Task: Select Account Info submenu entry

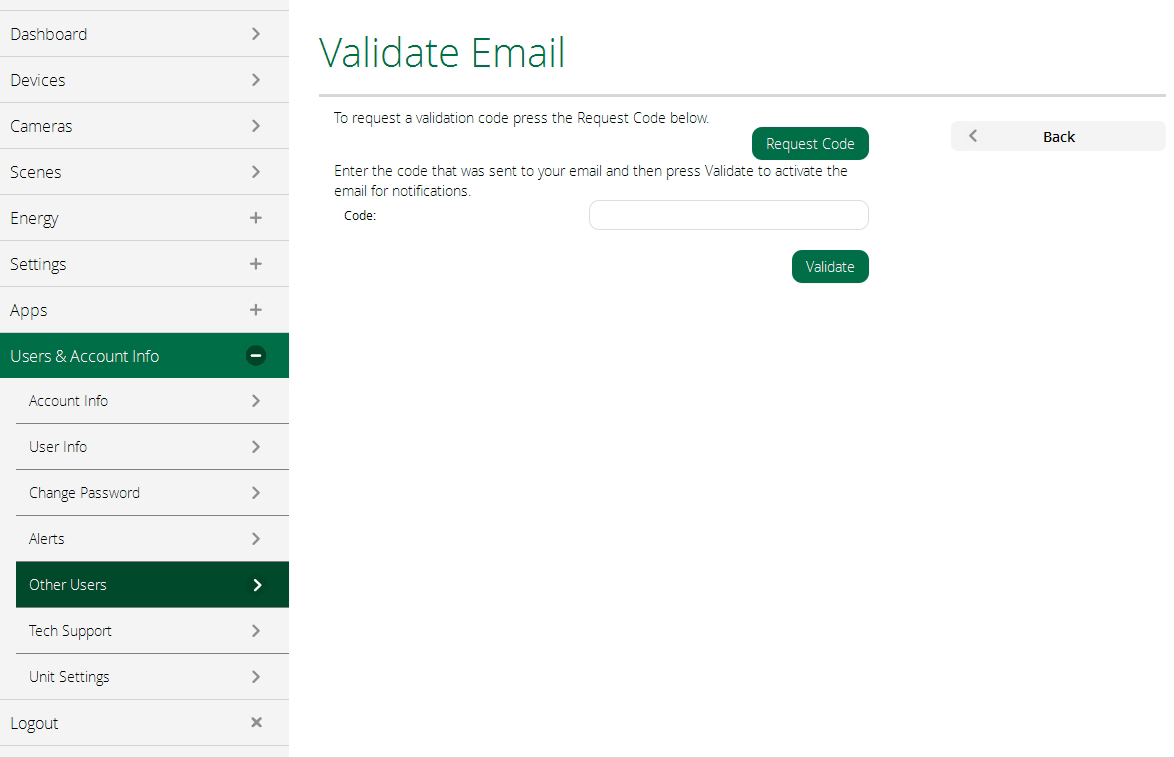Action: coord(68,401)
